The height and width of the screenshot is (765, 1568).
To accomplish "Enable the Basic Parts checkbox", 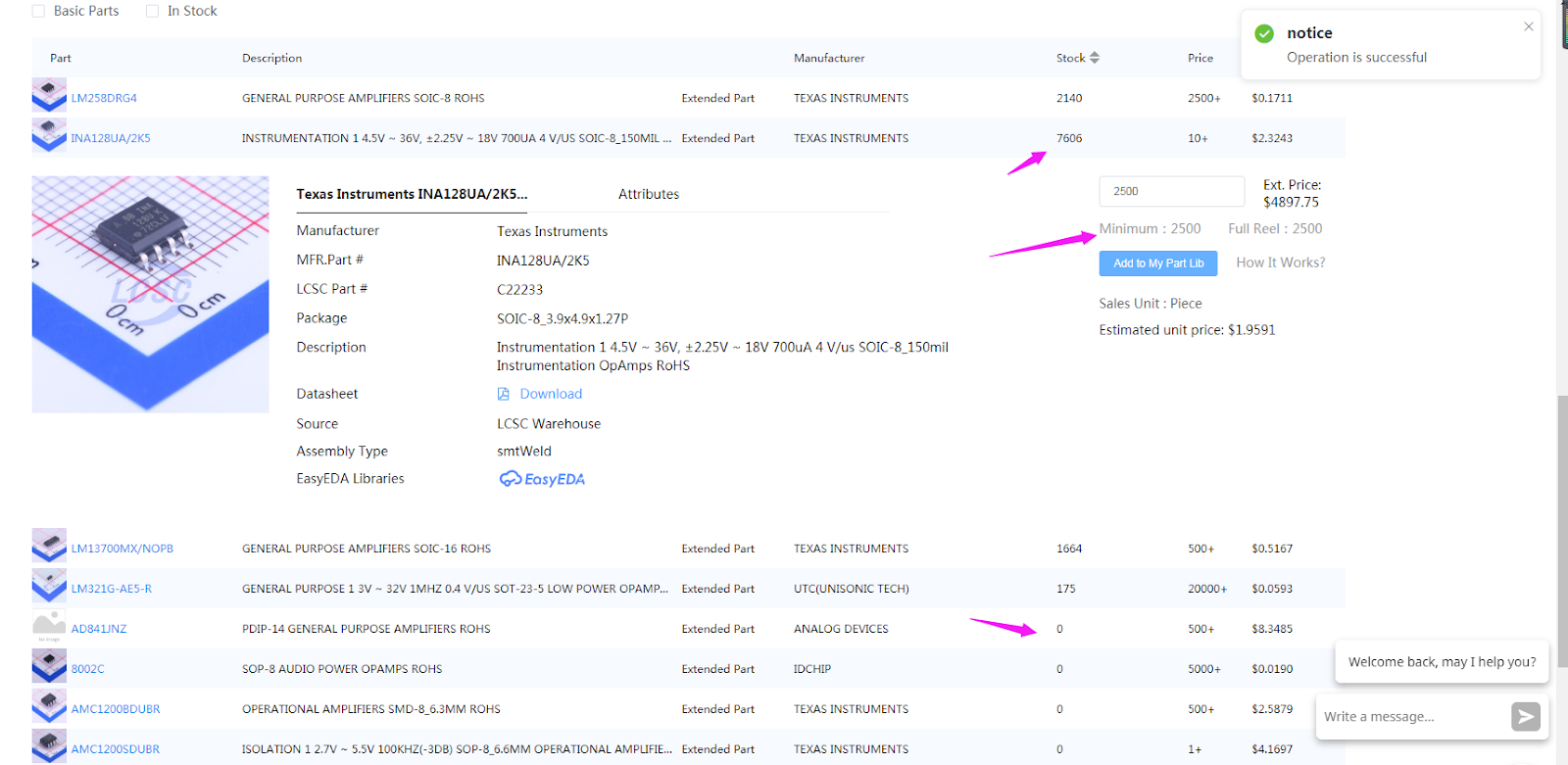I will pos(38,11).
